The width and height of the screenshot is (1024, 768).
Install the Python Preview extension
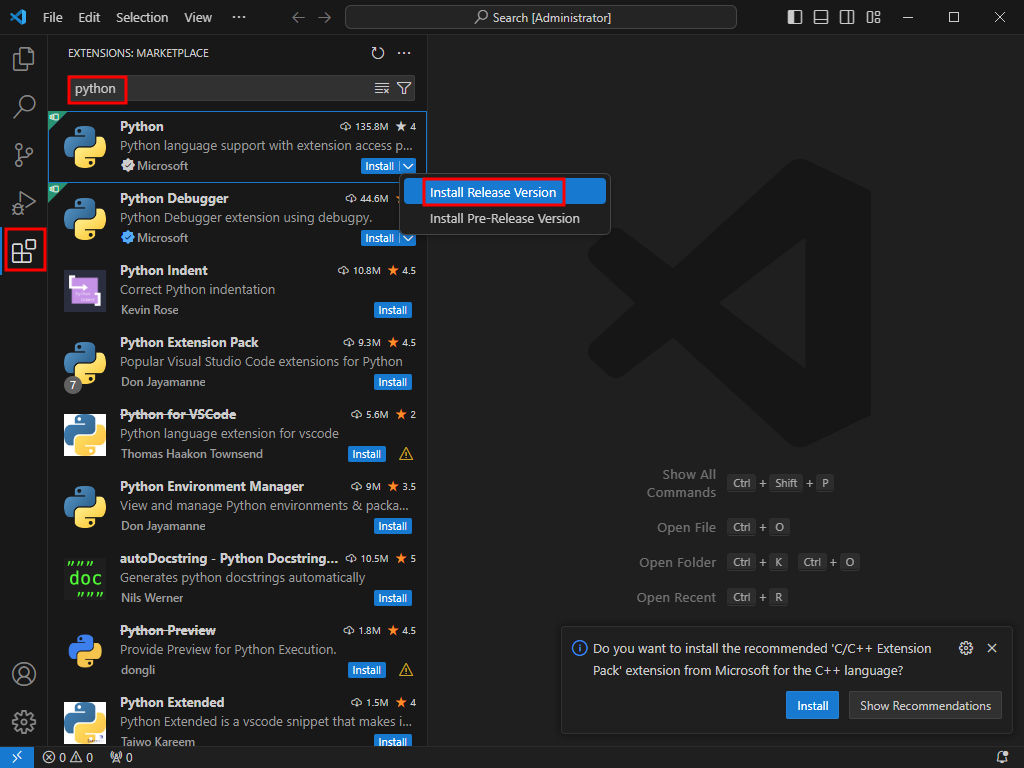(366, 670)
